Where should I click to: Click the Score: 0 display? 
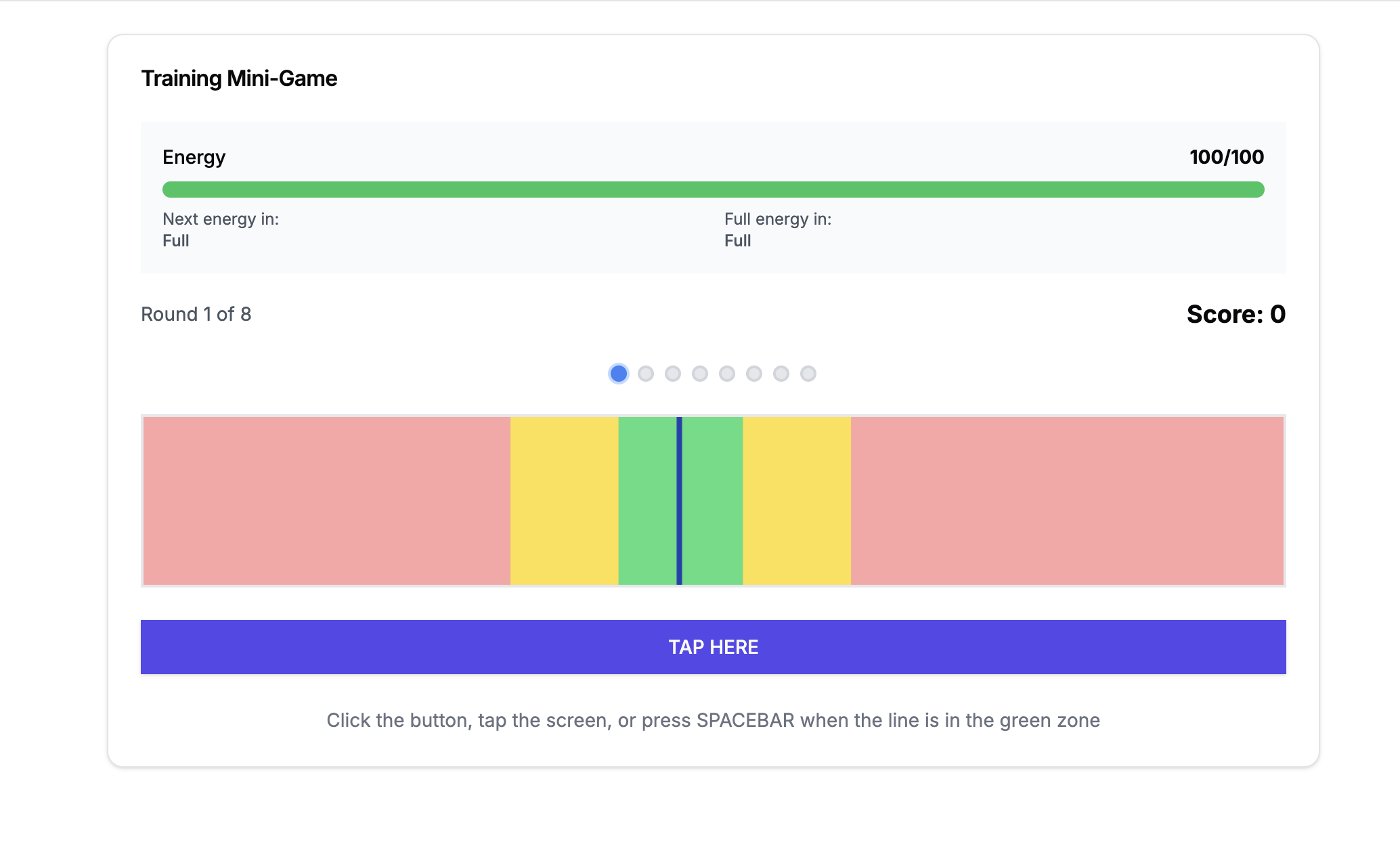pyautogui.click(x=1235, y=314)
